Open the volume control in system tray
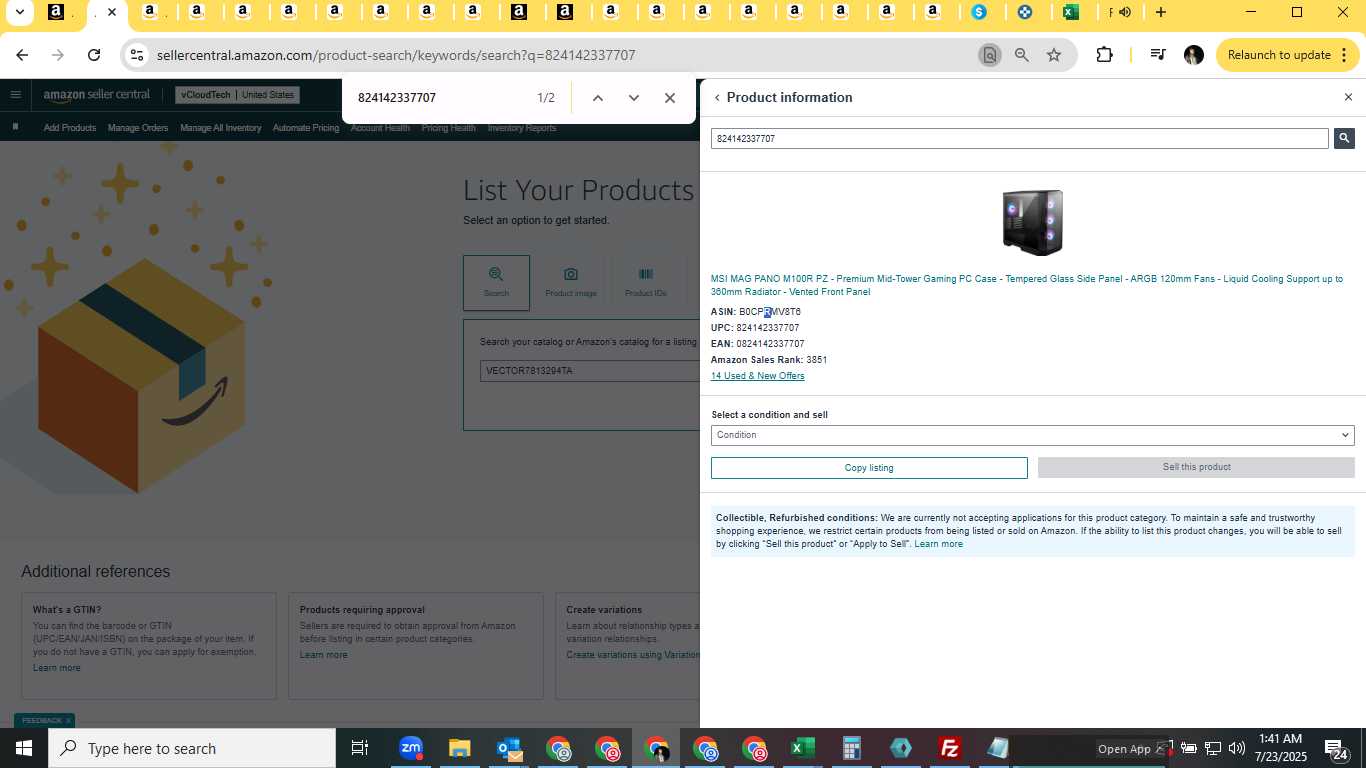 [1237, 748]
